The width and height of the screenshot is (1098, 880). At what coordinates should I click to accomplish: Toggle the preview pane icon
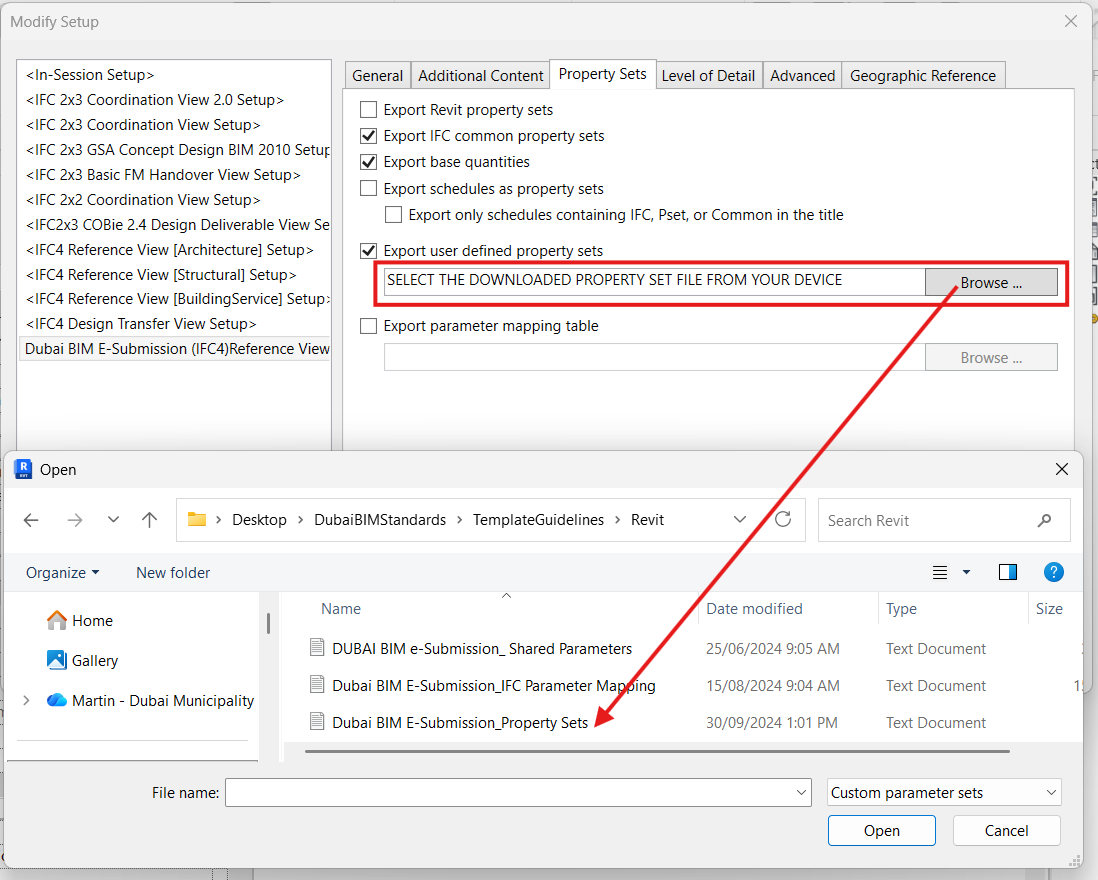point(1008,572)
